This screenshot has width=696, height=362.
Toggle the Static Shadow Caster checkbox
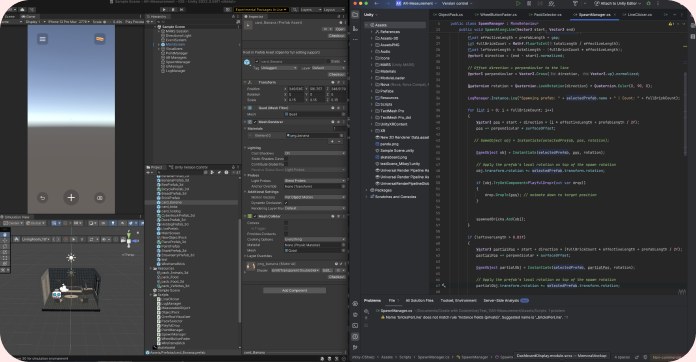(286, 159)
